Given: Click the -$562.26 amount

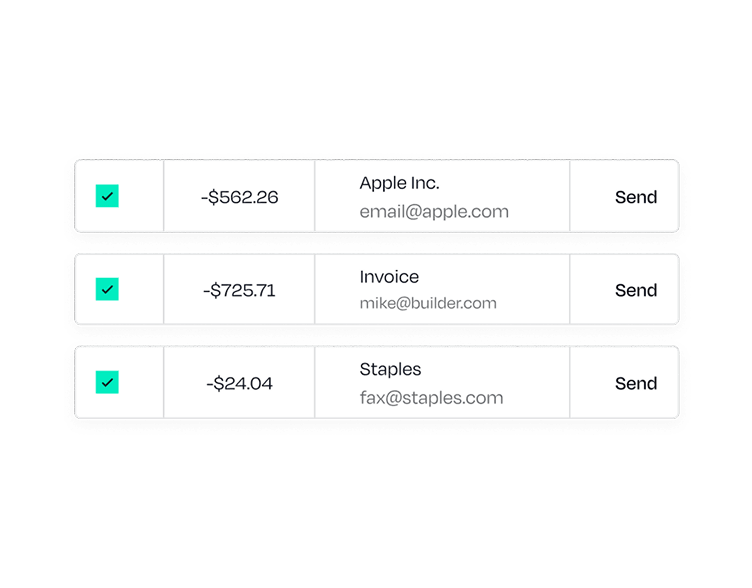Looking at the screenshot, I should coord(239,197).
